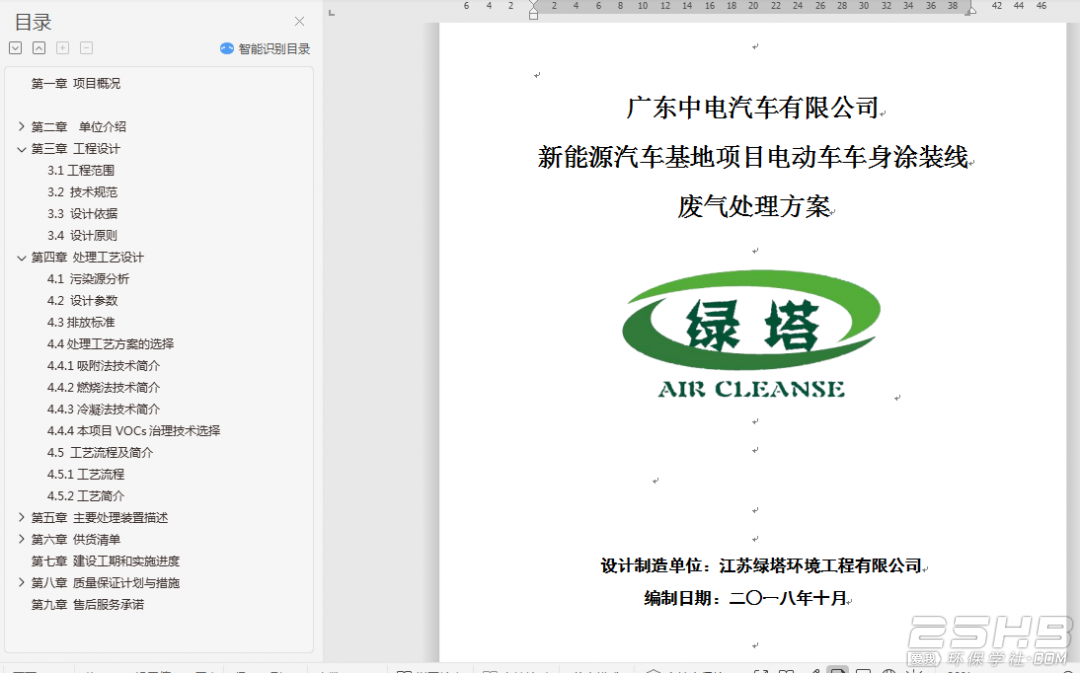Go to 4.4.3 冷凝法技术简介

click(x=103, y=409)
